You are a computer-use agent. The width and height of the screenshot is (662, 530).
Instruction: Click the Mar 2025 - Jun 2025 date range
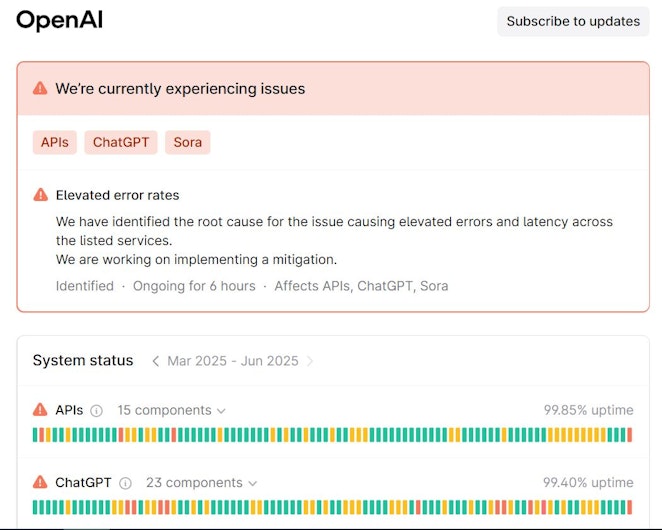233,361
